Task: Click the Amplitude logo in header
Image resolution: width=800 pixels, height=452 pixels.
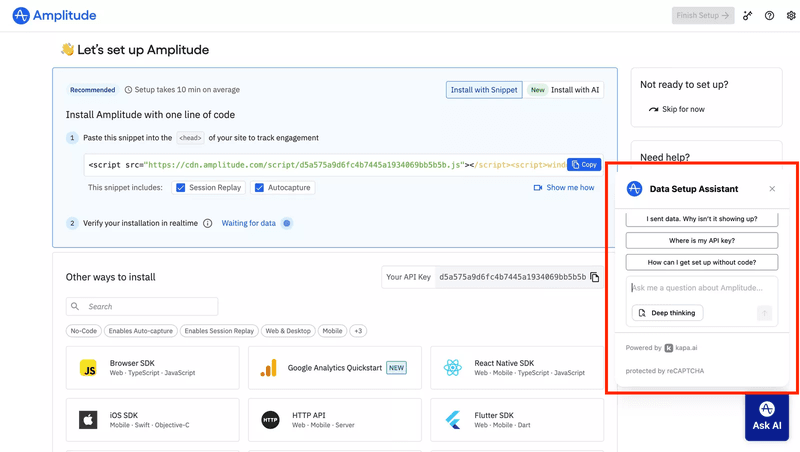Action: (x=54, y=16)
